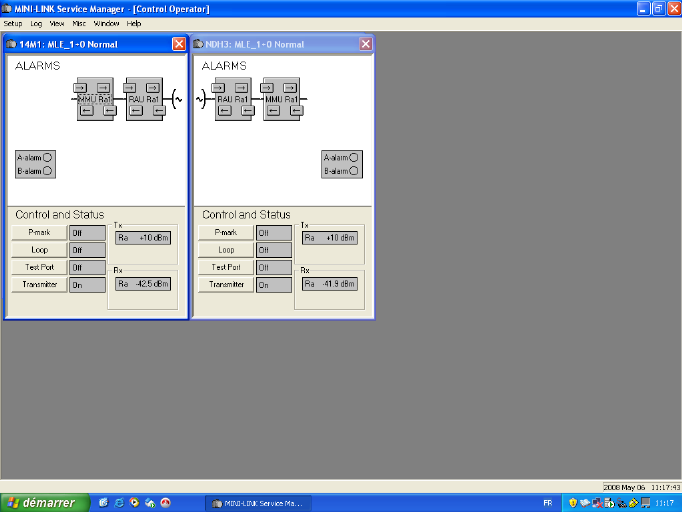Open the Setup menu
Screen dimensions: 682x512
pyautogui.click(x=13, y=23)
